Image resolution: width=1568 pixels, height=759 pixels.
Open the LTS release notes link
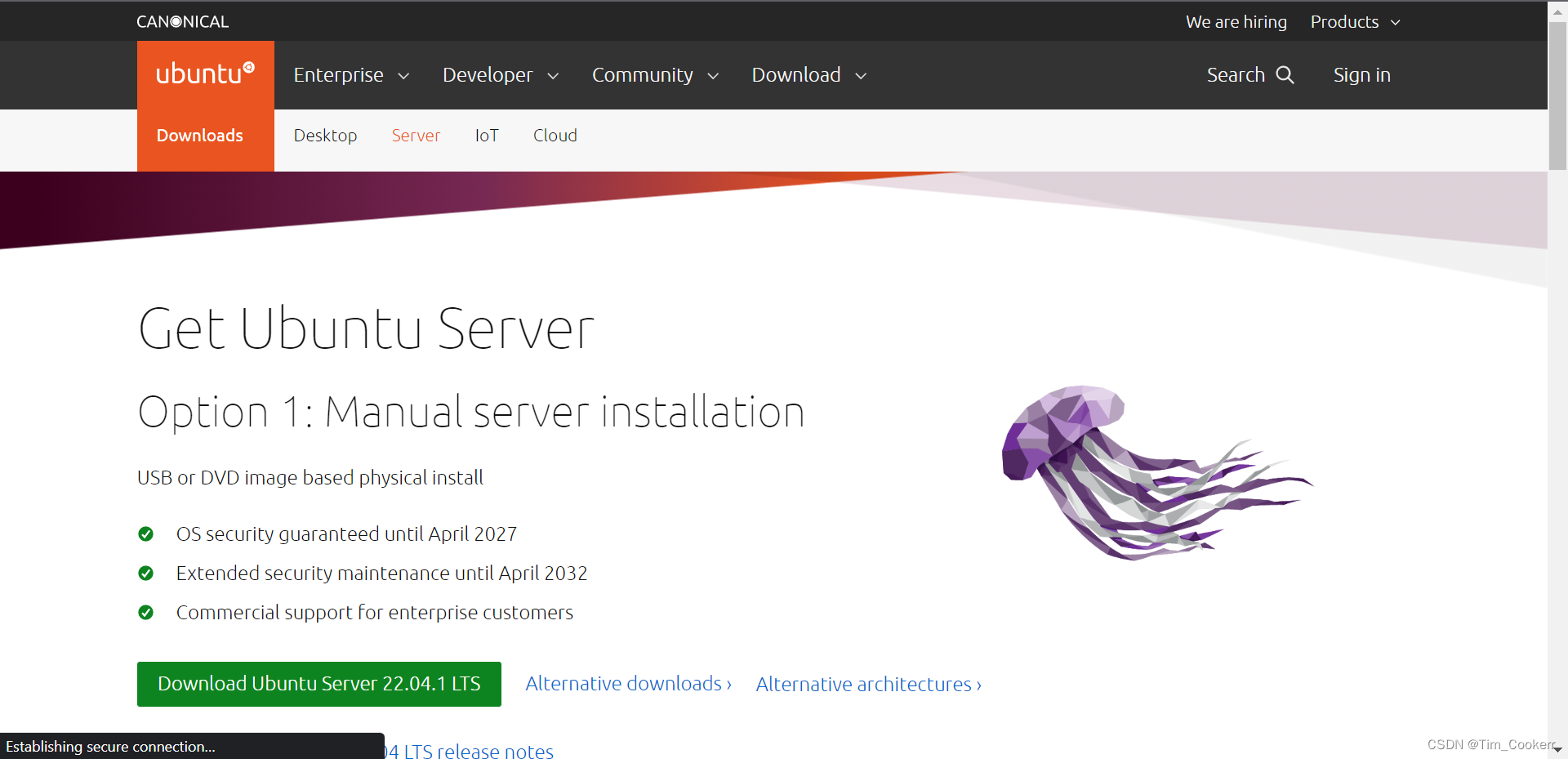tap(470, 751)
